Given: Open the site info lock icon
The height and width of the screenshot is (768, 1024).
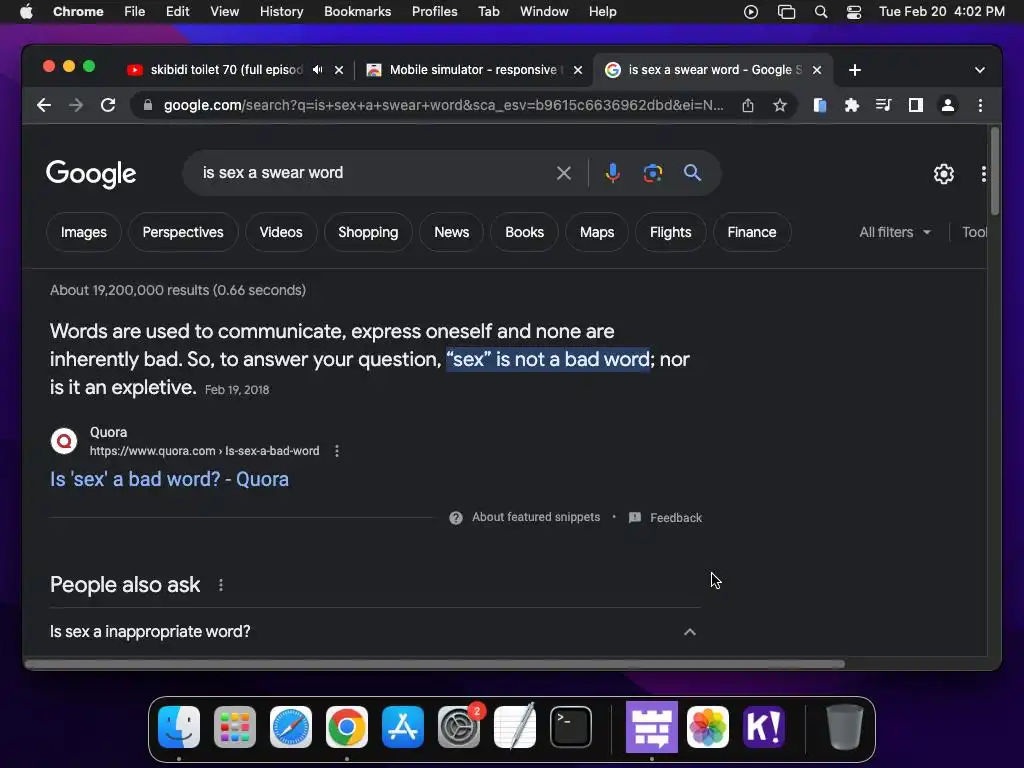Looking at the screenshot, I should point(148,105).
